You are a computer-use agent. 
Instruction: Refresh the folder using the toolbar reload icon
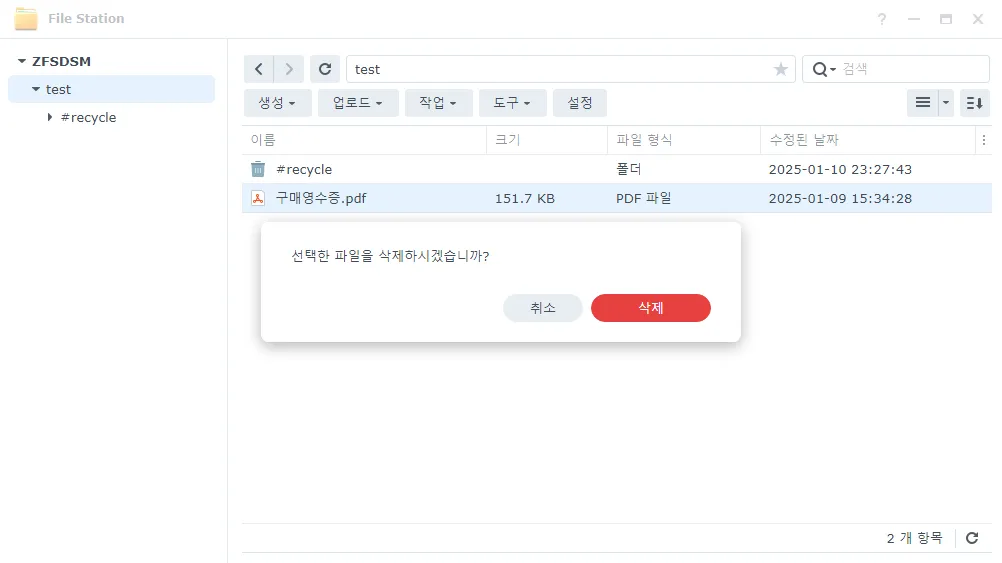pos(325,69)
